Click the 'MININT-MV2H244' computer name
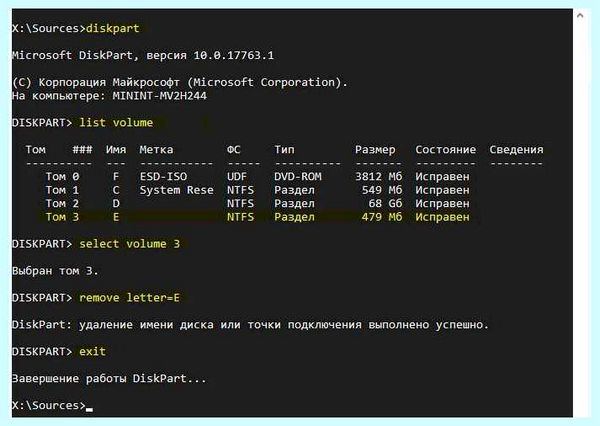Screen dimensions: 600x426 (160, 96)
